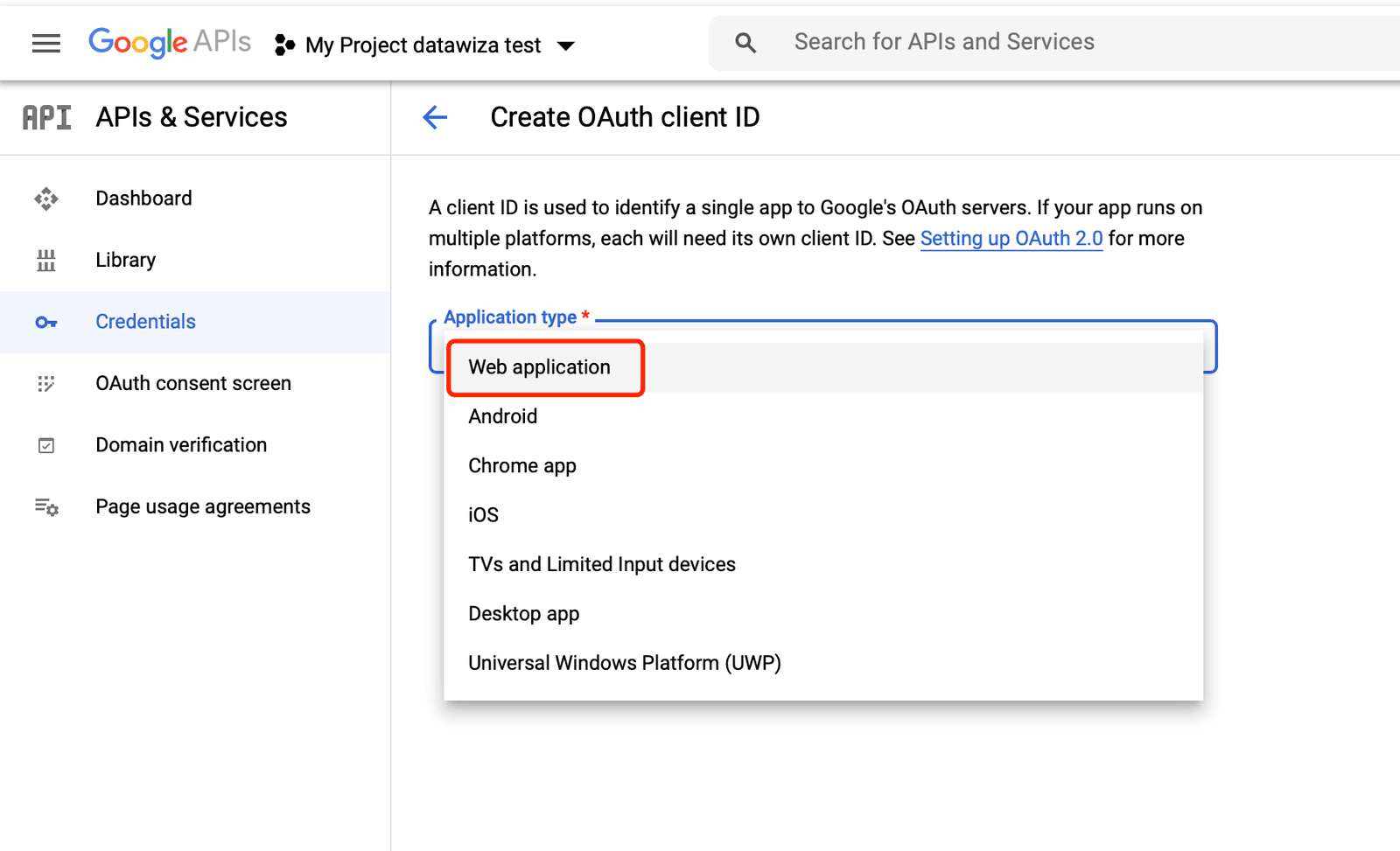Choose Chrome app from the dropdown
Screen dimensions: 1400x851
coord(823,465)
